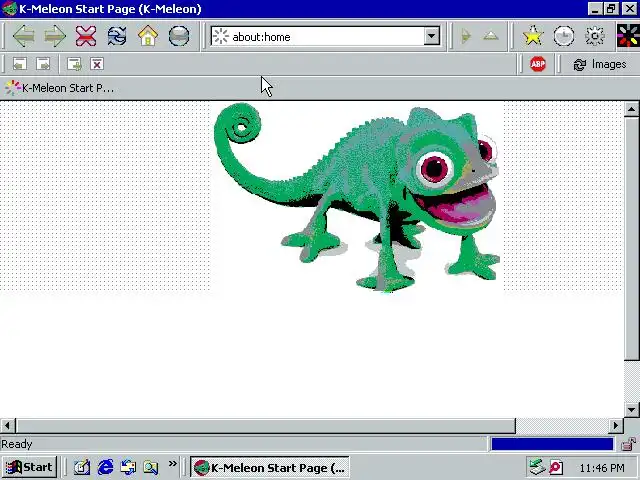The height and width of the screenshot is (480, 640).
Task: Click the horizontal scrollbar left arrow
Action: (7, 426)
